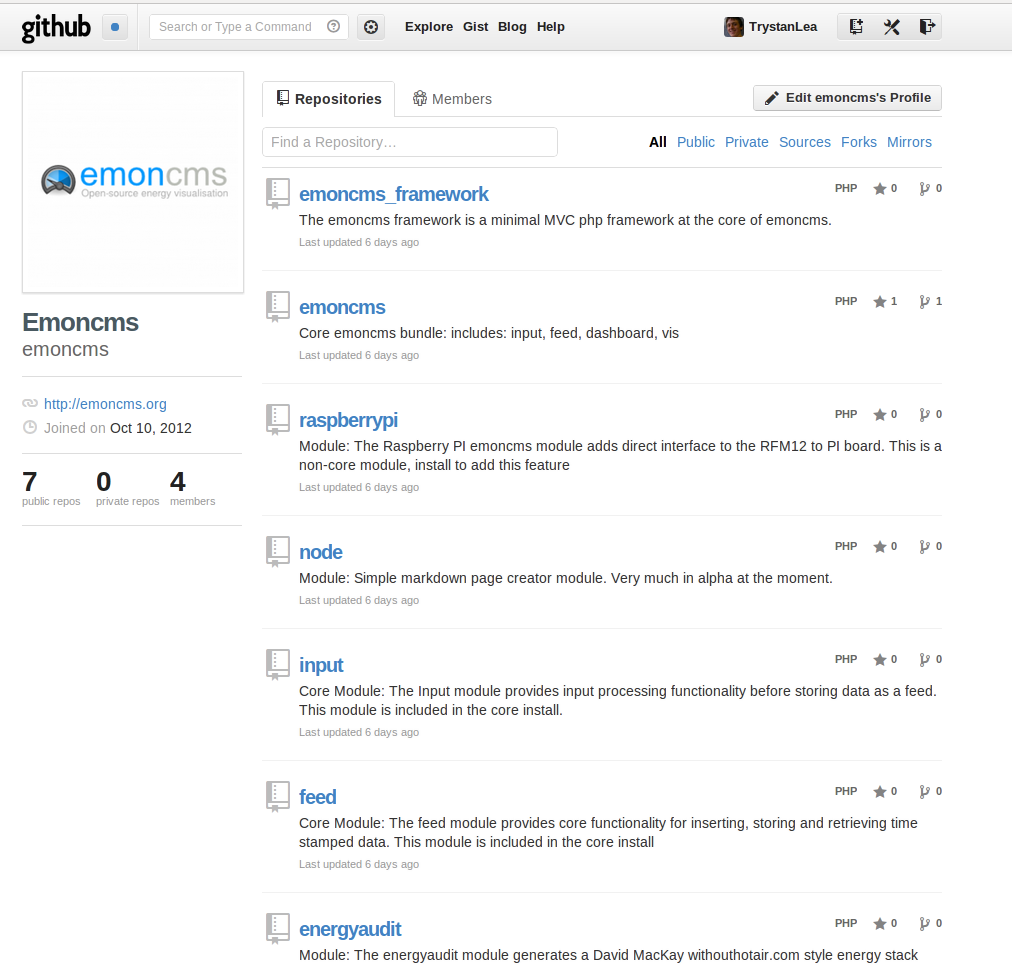
Task: Click the emoncms repo book icon
Action: click(278, 307)
